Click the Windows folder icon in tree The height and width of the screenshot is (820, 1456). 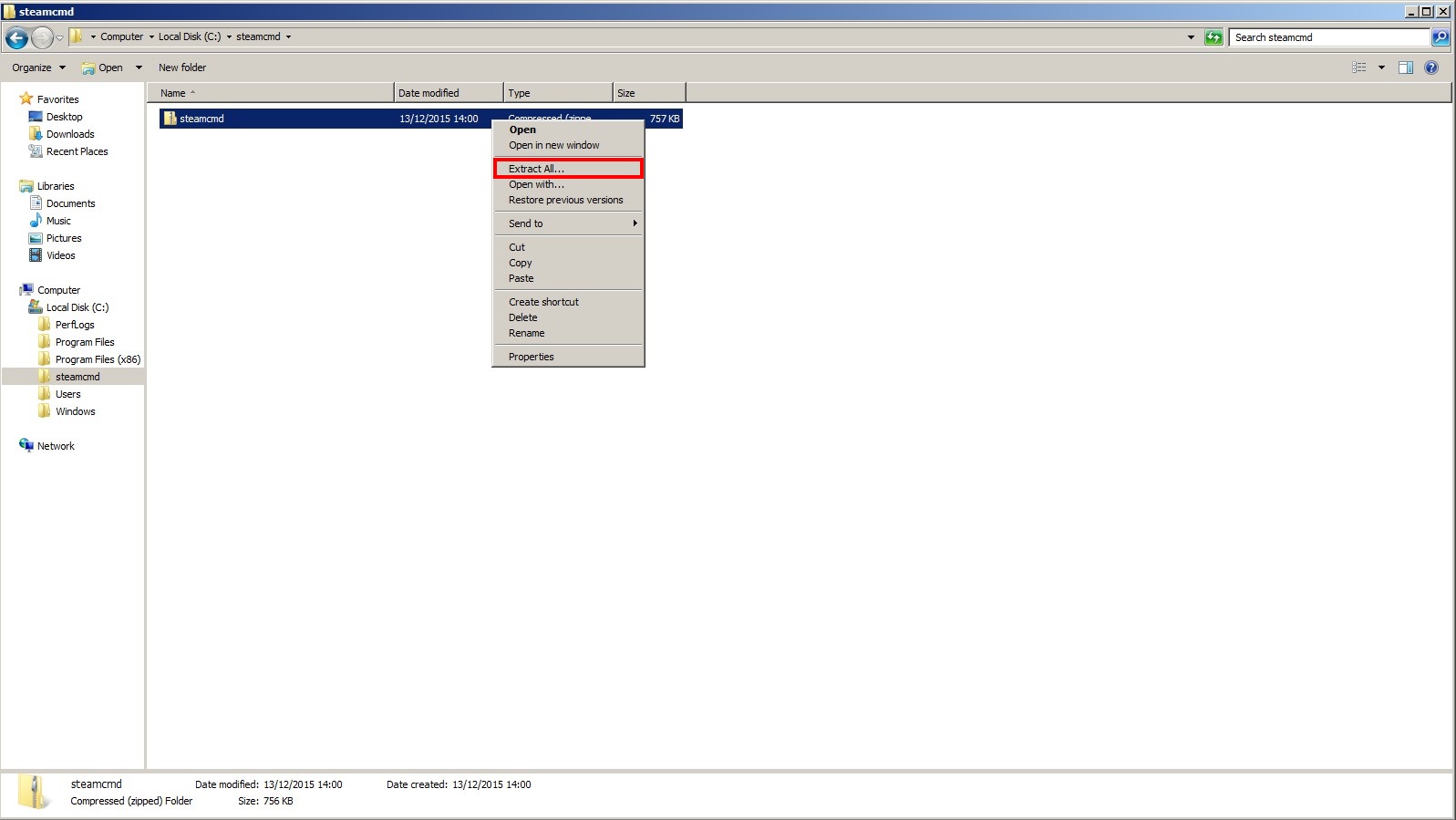(45, 411)
